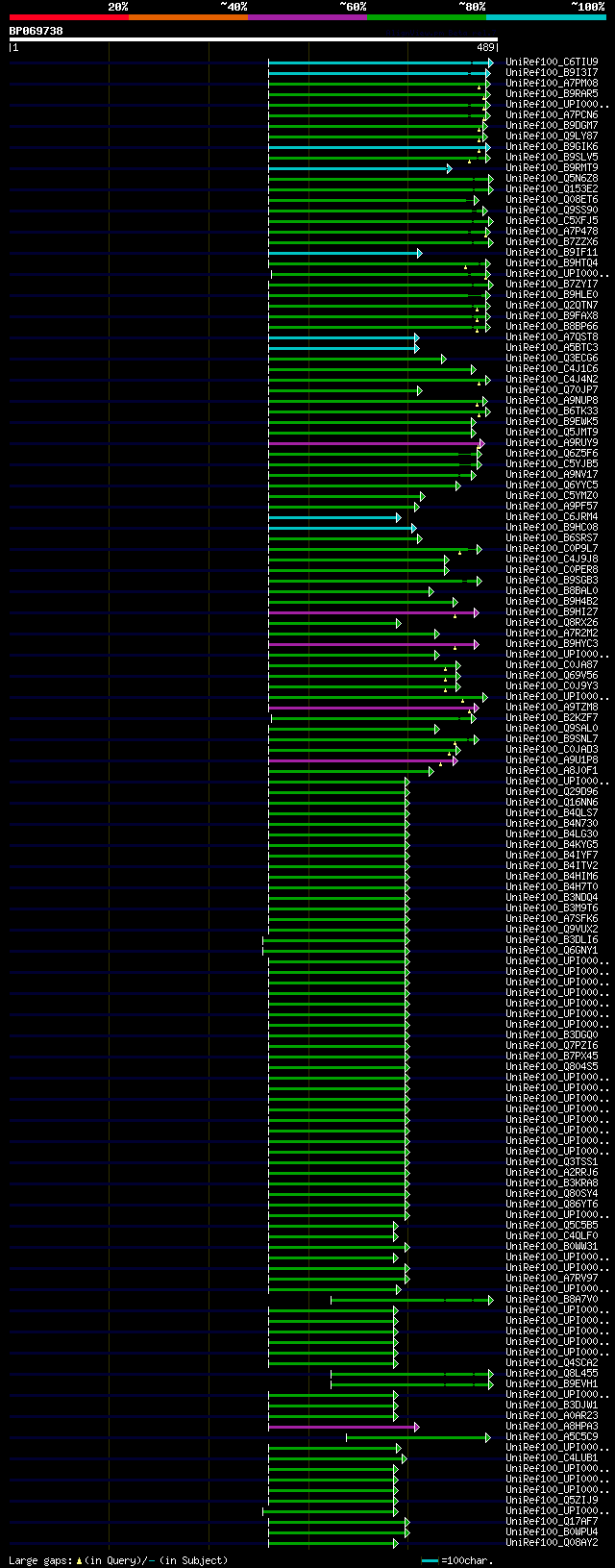Viewport: 615px width, 1568px height.
Task: Select the UniRef100_Q5N6Z8 label
Action: point(552,179)
